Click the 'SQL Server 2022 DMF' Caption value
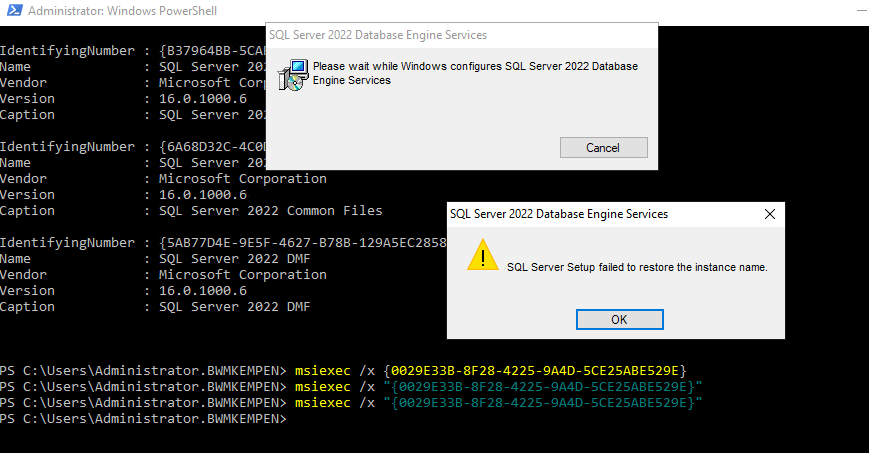 coord(234,307)
